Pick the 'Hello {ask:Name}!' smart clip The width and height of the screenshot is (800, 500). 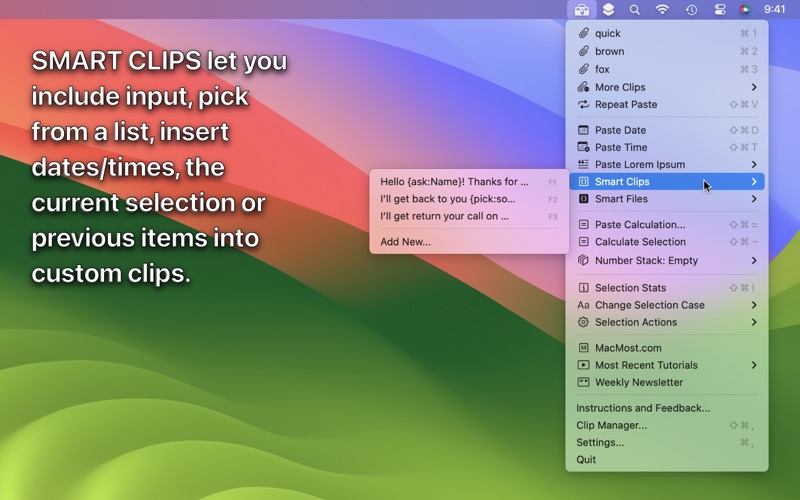pyautogui.click(x=469, y=182)
